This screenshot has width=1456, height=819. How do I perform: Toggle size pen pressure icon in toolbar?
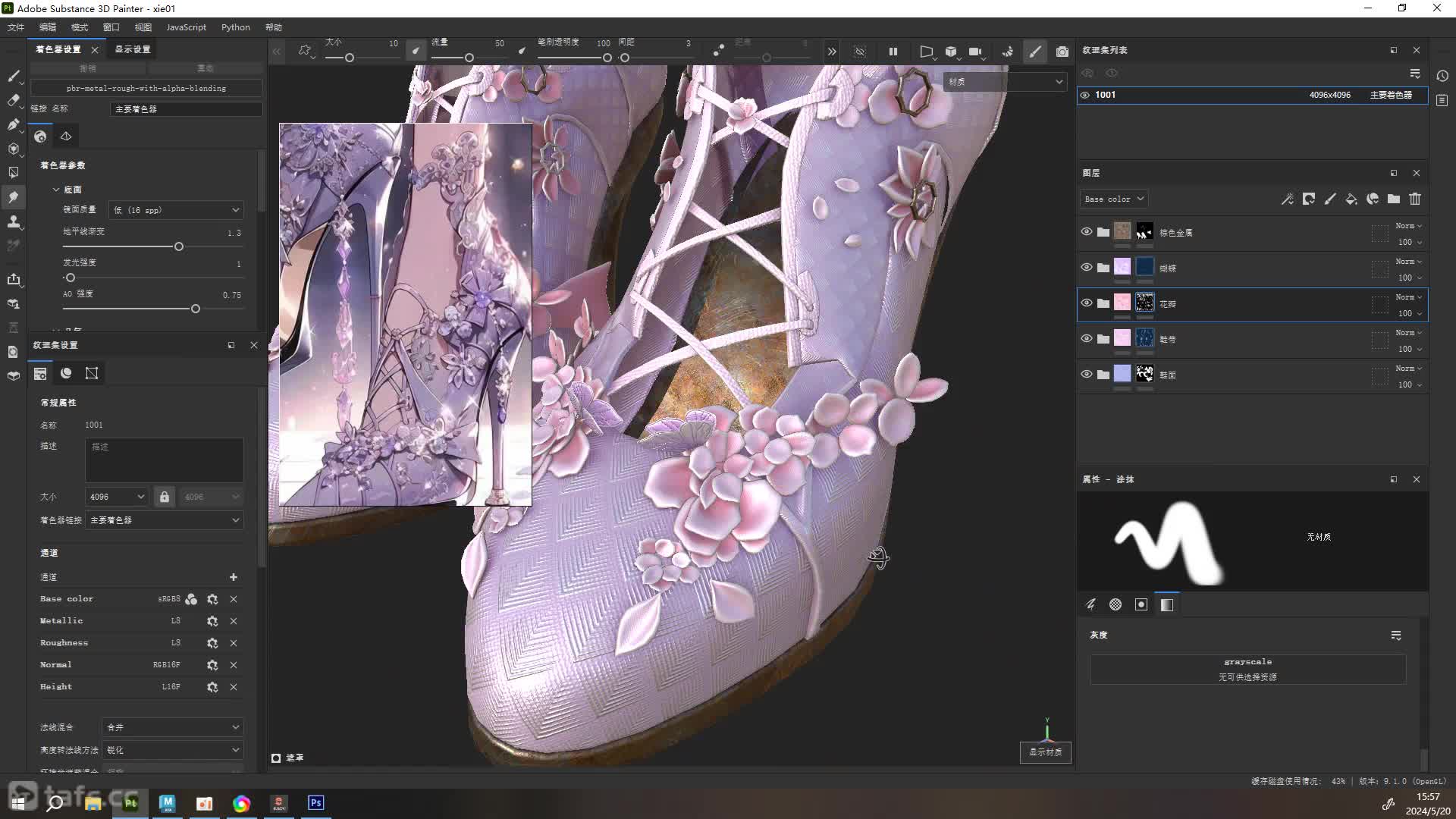point(416,51)
